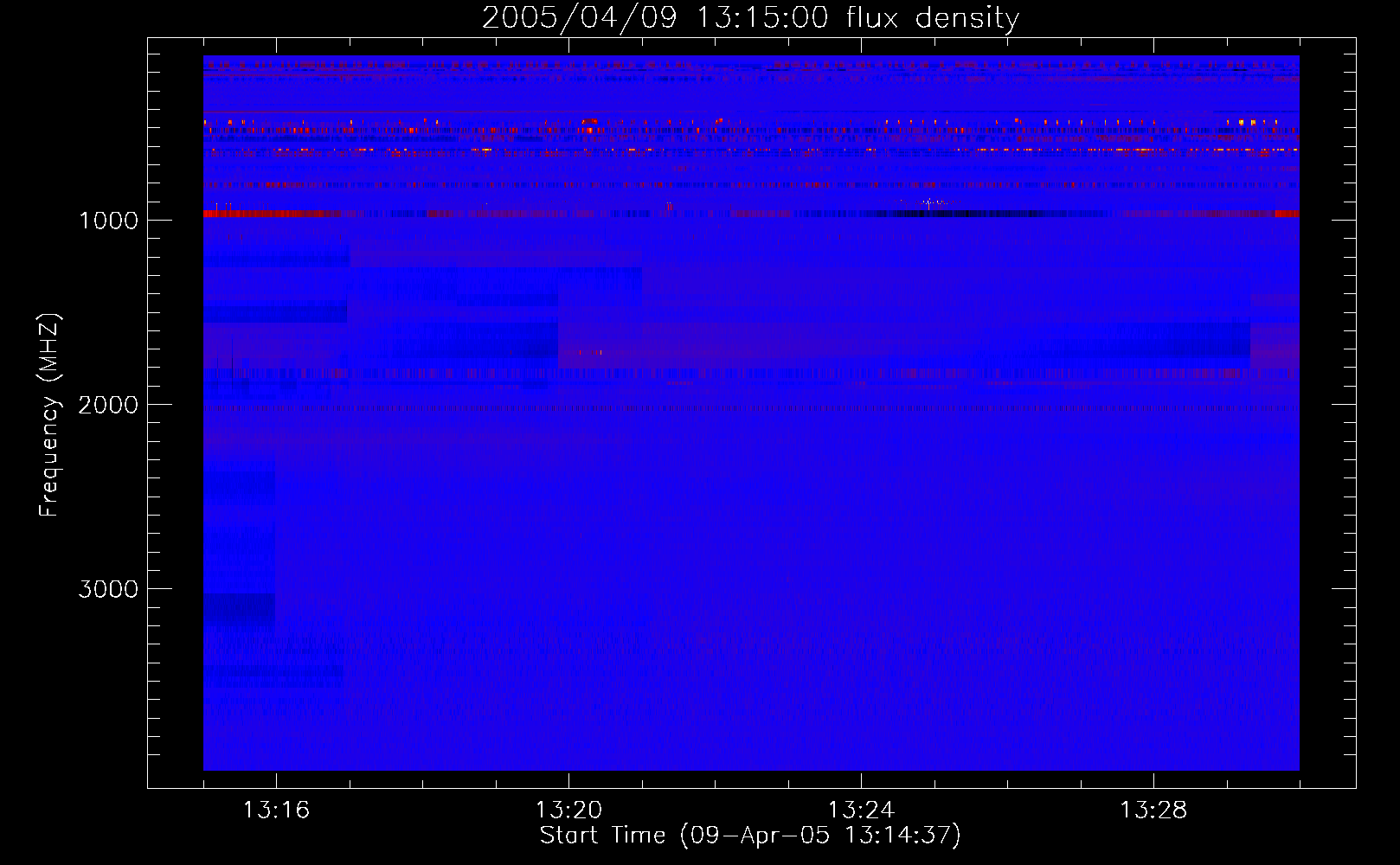Click the 13:24 time tick label
Image resolution: width=1400 pixels, height=865 pixels.
(861, 811)
